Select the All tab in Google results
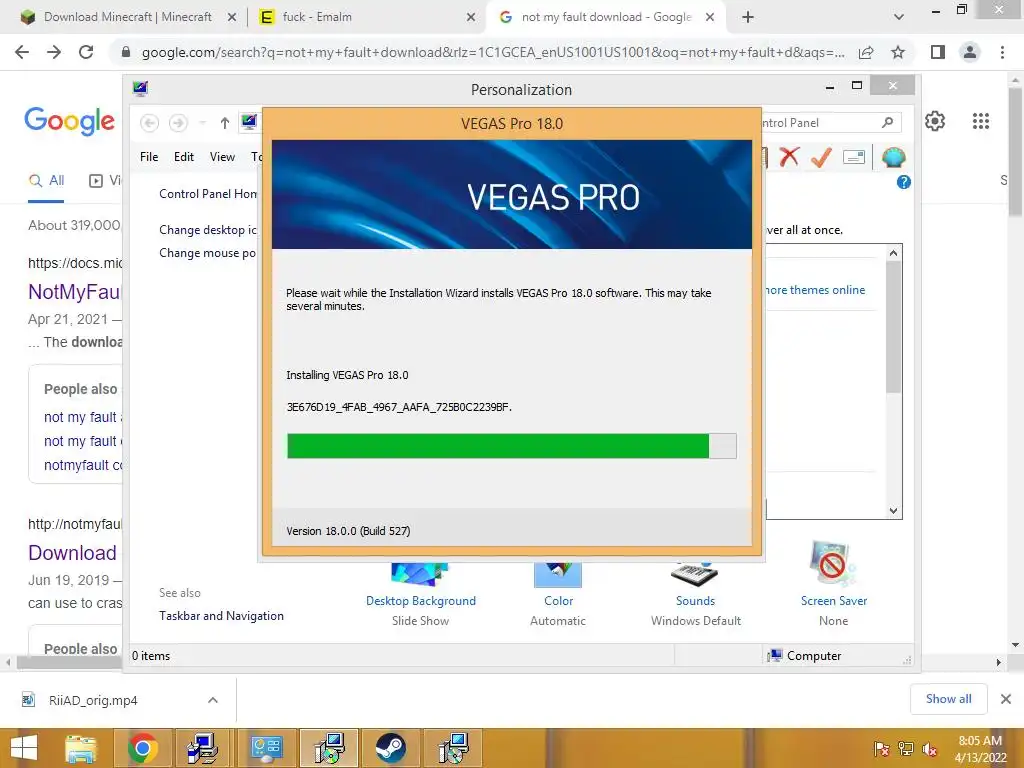Screen dimensions: 1024x768 pyautogui.click(x=46, y=180)
